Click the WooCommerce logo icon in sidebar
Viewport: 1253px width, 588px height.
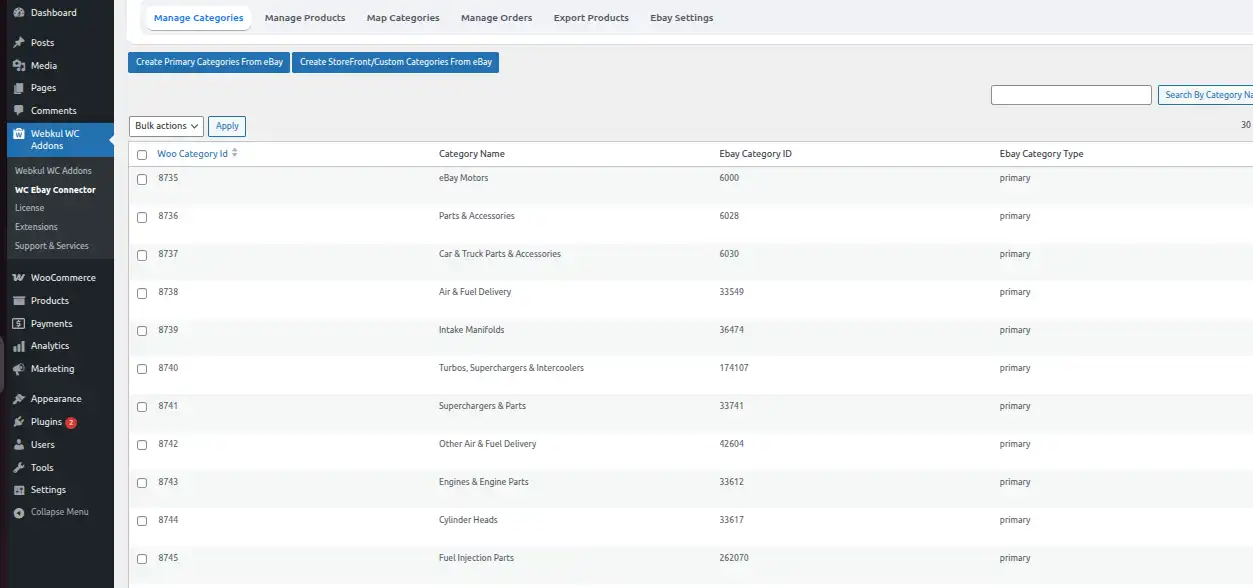[19, 278]
